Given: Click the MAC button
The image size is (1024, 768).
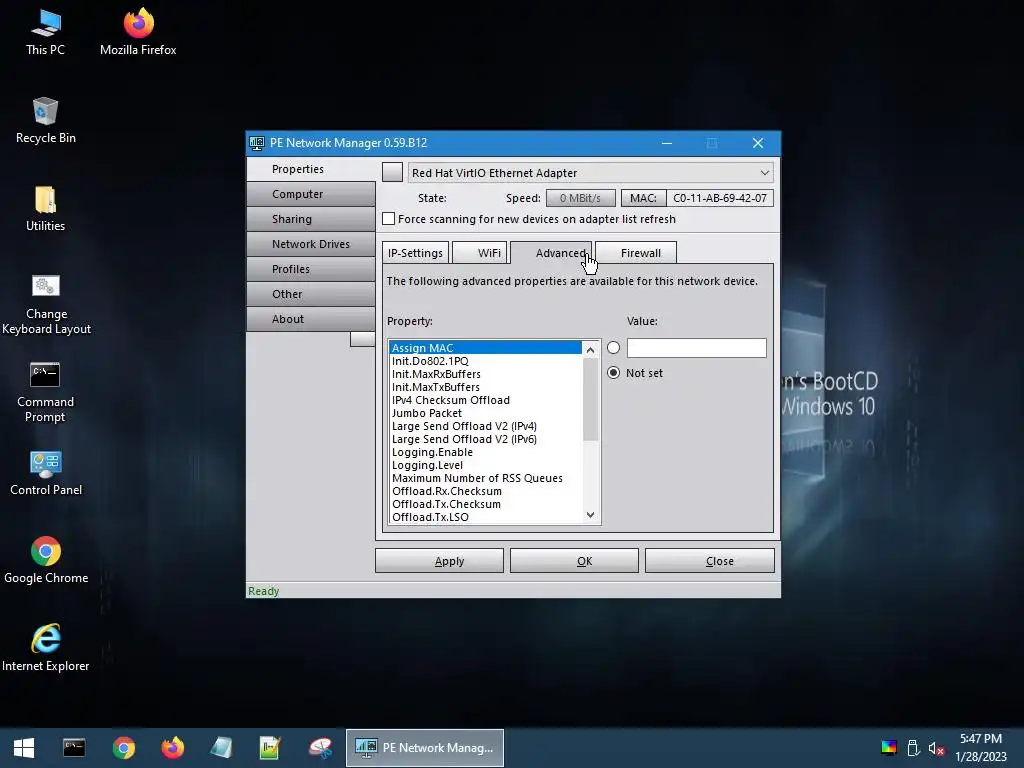Looking at the screenshot, I should point(643,198).
